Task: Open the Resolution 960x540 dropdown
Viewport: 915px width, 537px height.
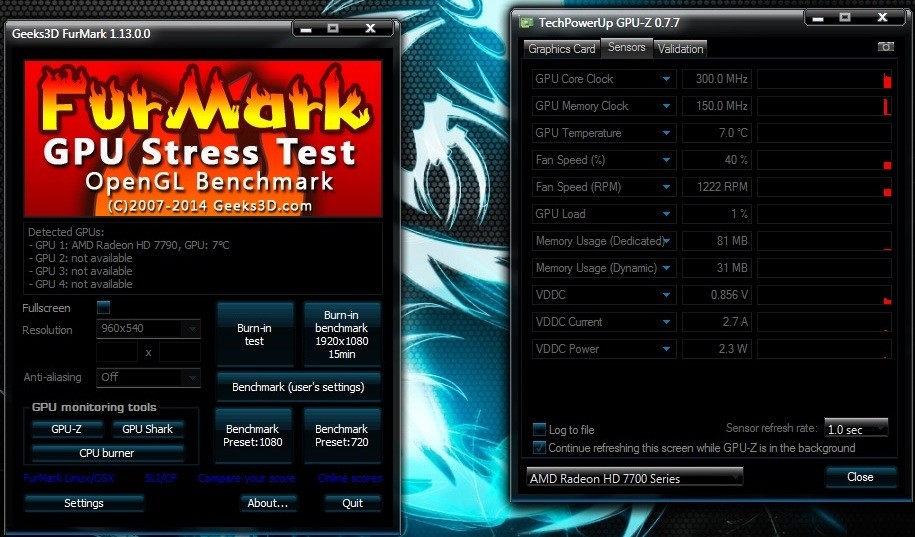Action: (148, 329)
